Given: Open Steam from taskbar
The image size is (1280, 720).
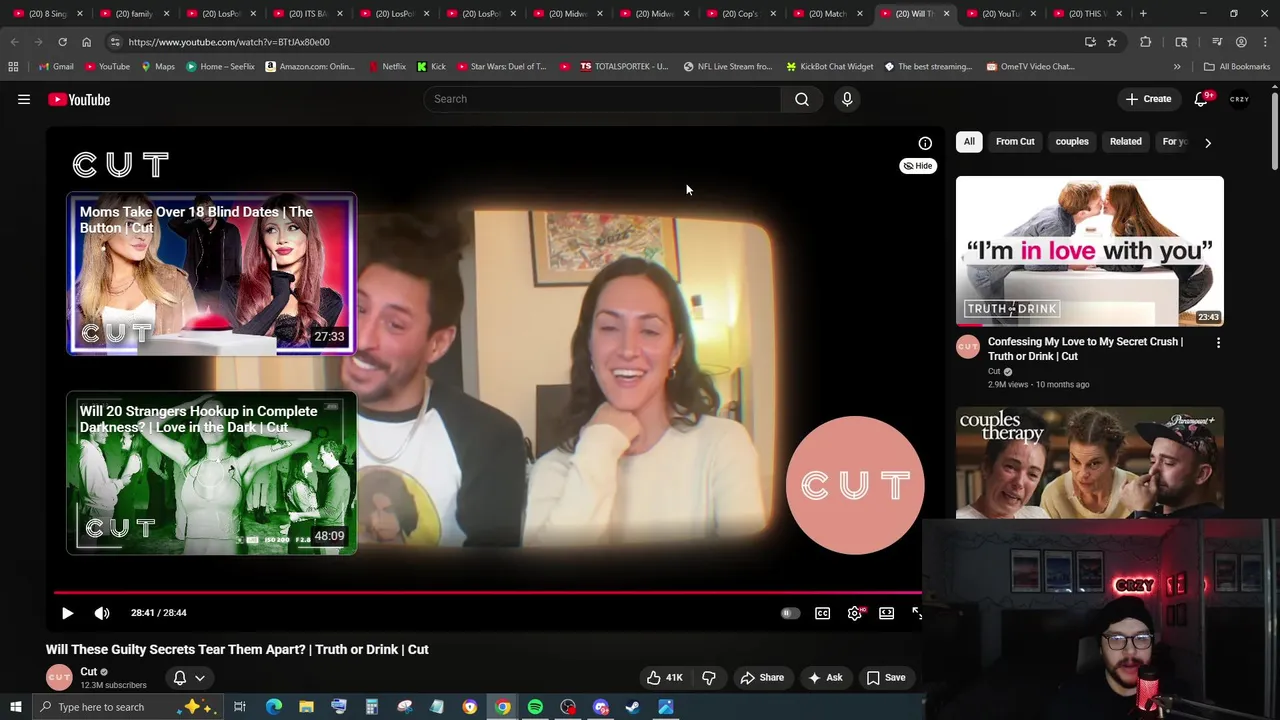Looking at the screenshot, I should click(633, 707).
